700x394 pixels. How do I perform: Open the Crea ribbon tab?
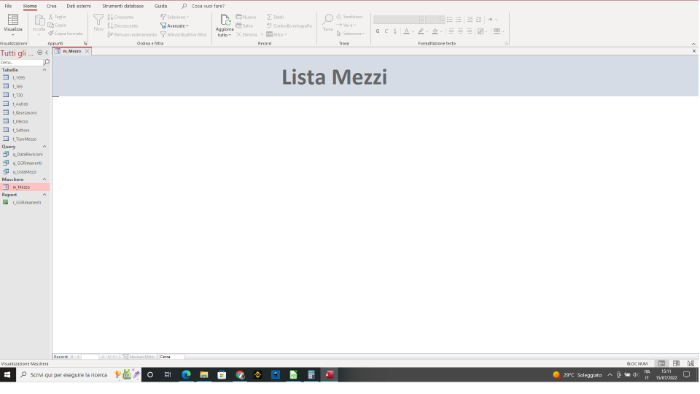51,6
